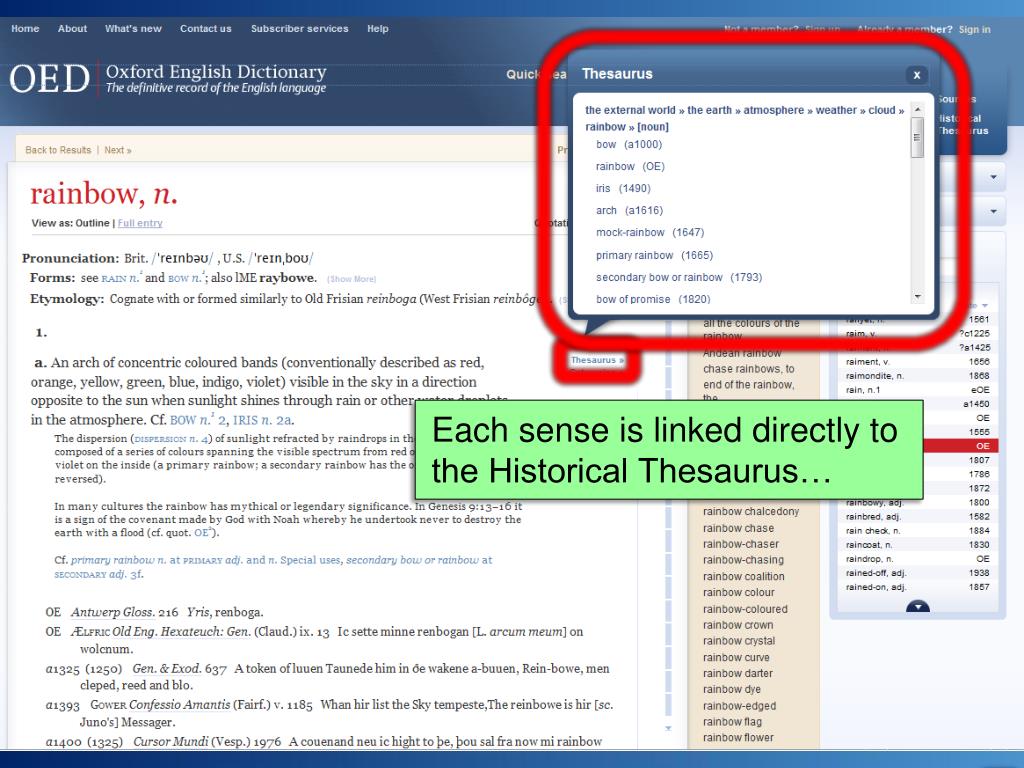Expand the upper right sidebar dropdown arrow
Viewport: 1024px width, 768px height.
993,177
